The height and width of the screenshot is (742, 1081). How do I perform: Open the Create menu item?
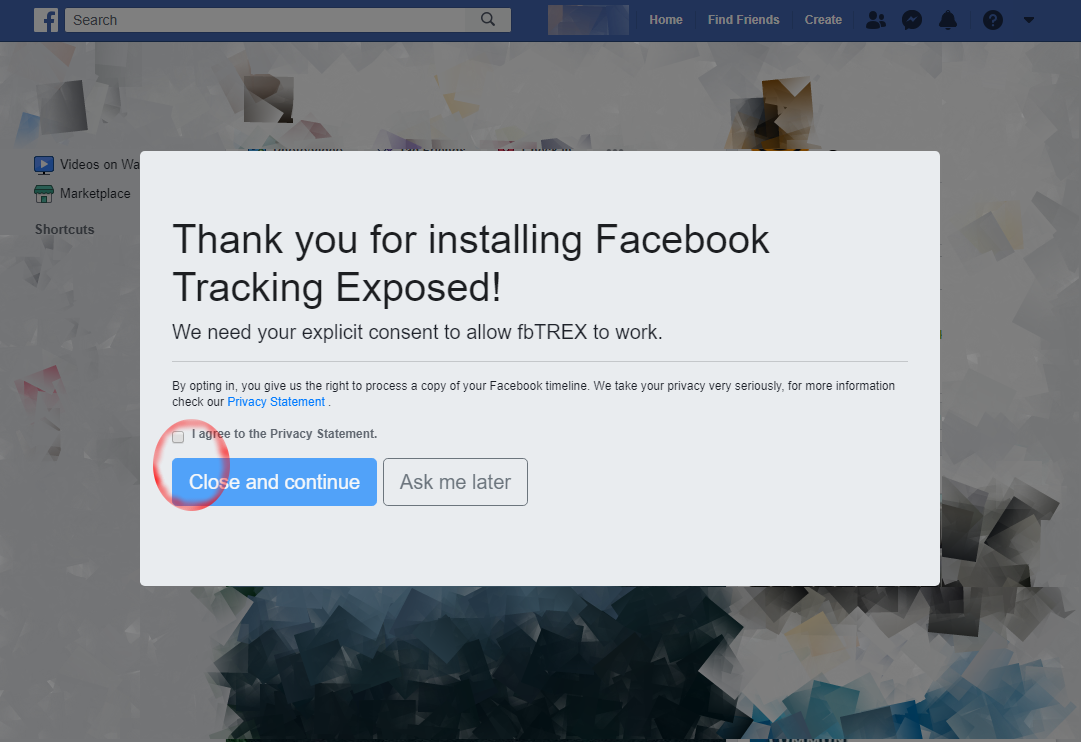pyautogui.click(x=823, y=20)
